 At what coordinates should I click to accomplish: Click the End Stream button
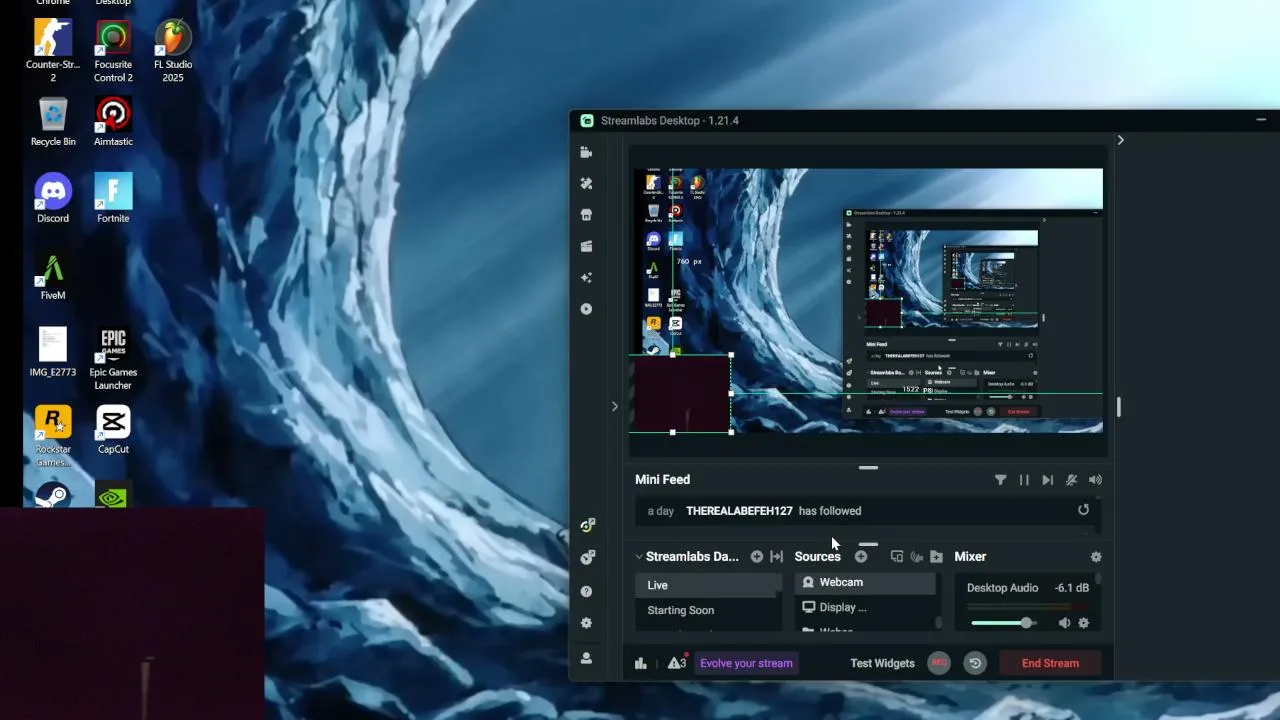(1050, 663)
